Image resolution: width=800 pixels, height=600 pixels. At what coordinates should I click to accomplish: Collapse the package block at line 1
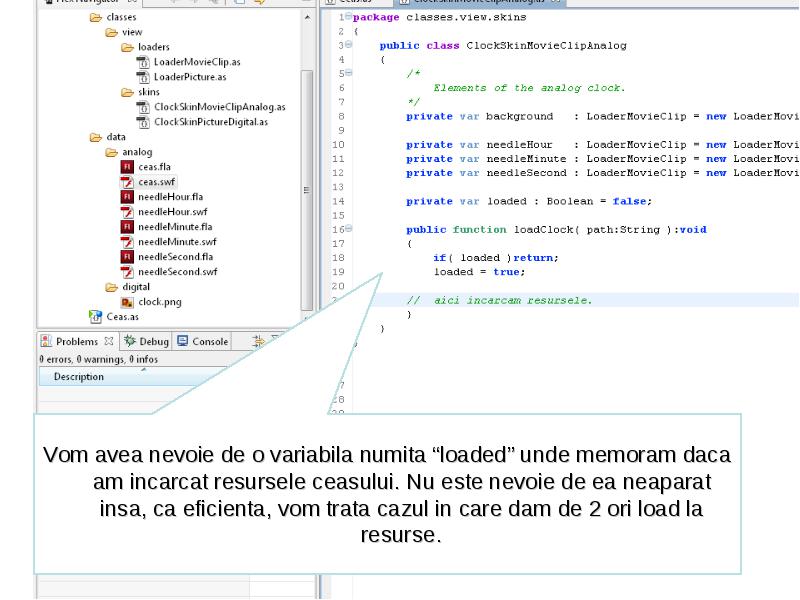pos(348,16)
